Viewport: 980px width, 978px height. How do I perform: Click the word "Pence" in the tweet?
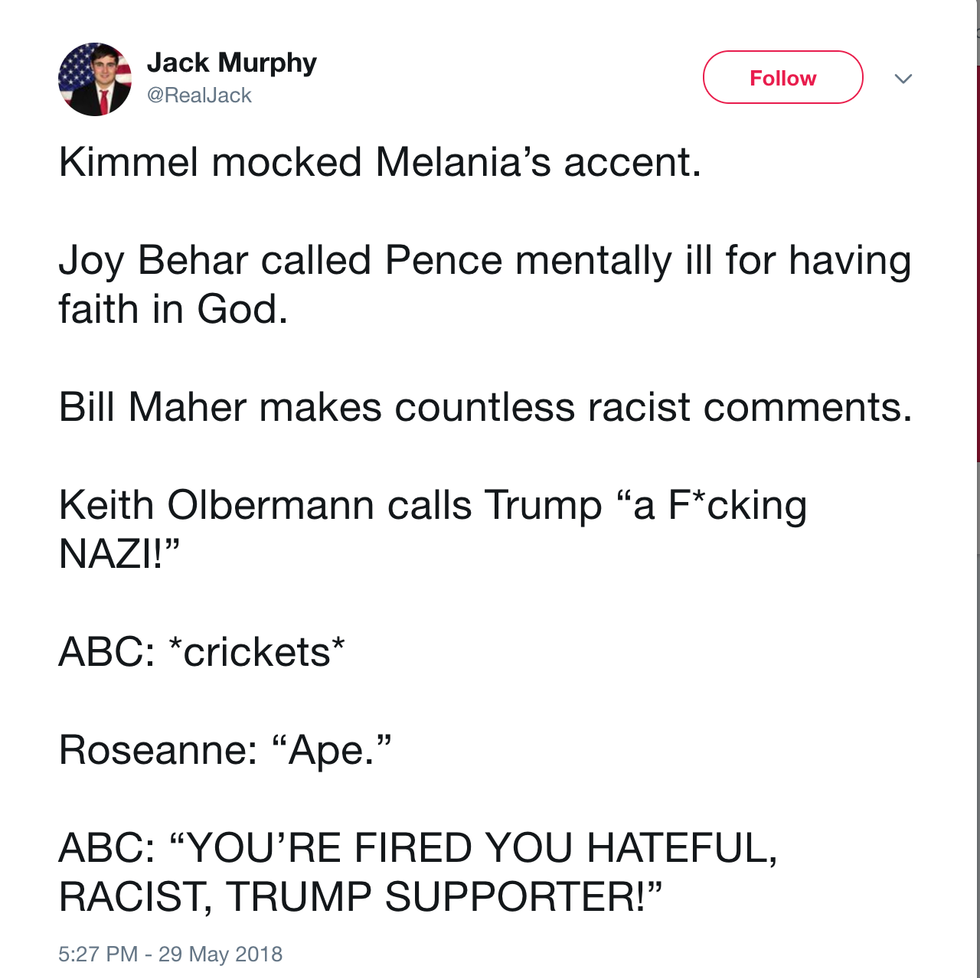pos(443,261)
